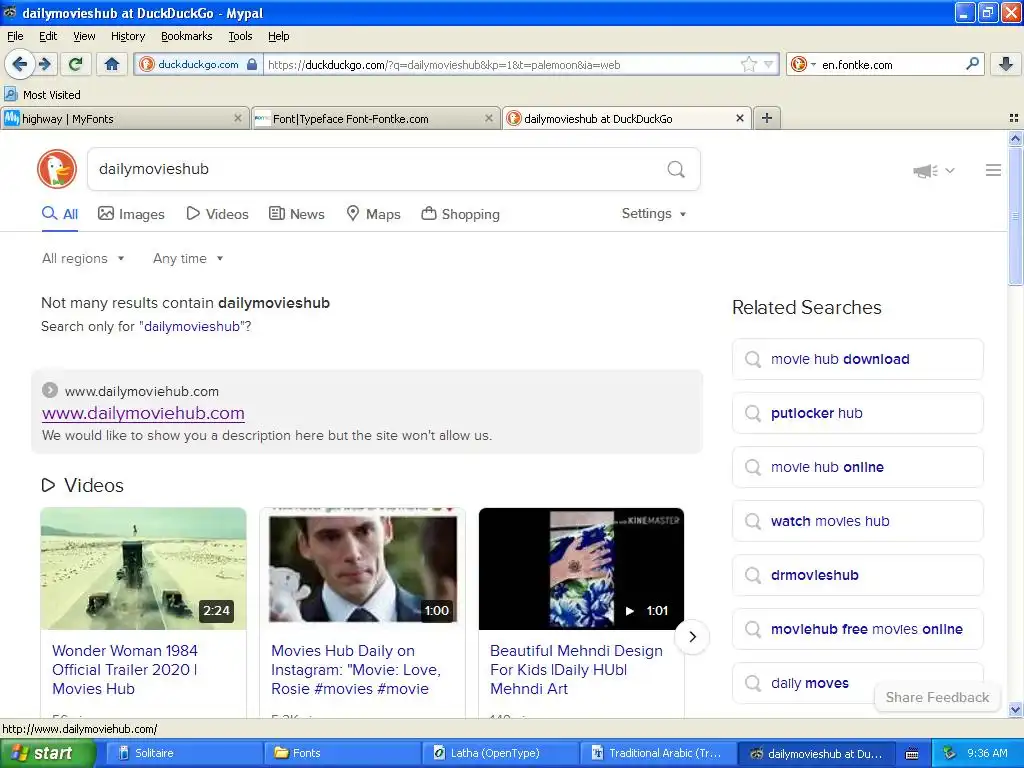Open the Wonder Woman 1984 Official Trailer title
Screen dimensions: 1024x768
(125, 669)
